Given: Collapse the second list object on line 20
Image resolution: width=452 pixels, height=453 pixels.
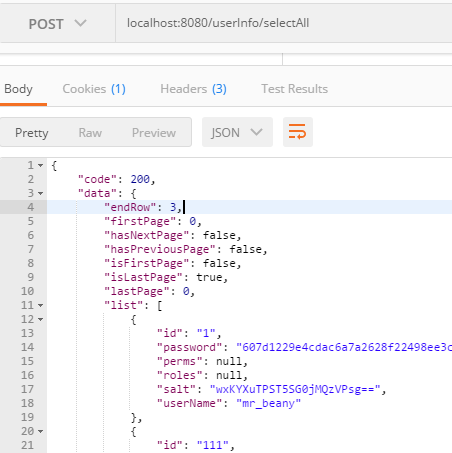Looking at the screenshot, I should (40, 431).
